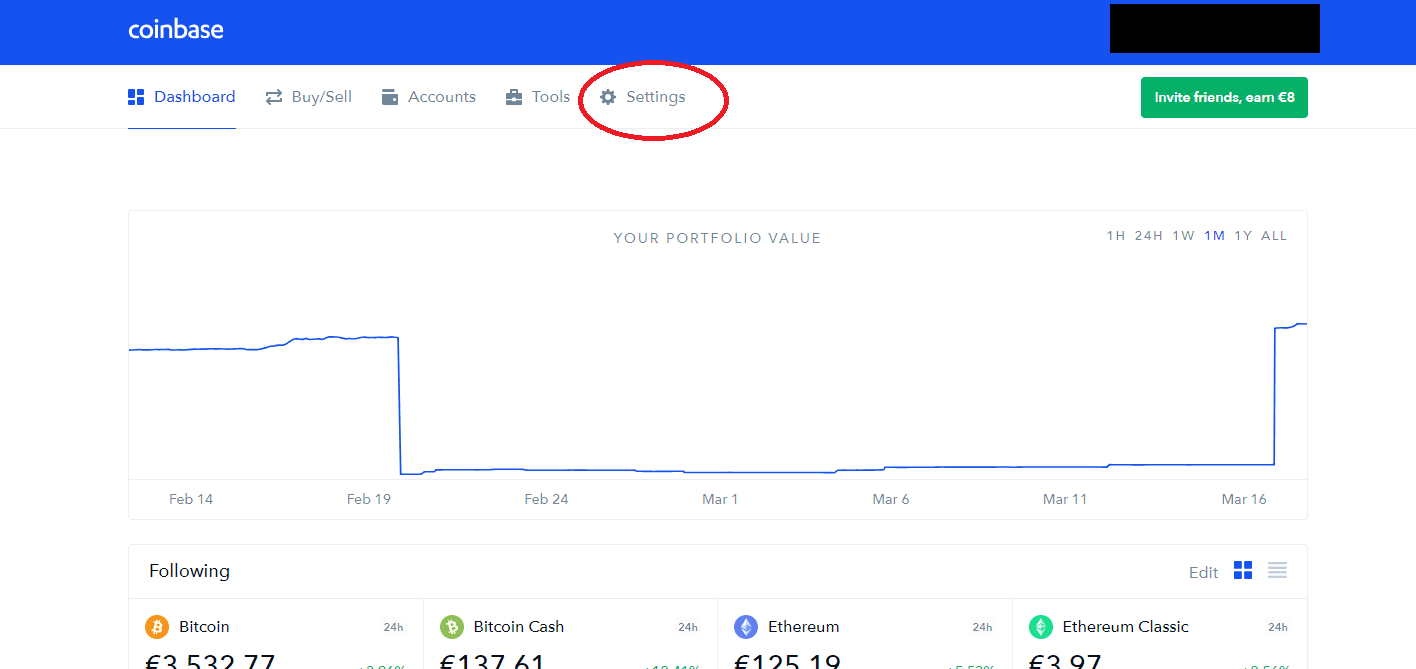This screenshot has height=669, width=1416.
Task: Click the Dashboard grid icon
Action: (x=137, y=97)
